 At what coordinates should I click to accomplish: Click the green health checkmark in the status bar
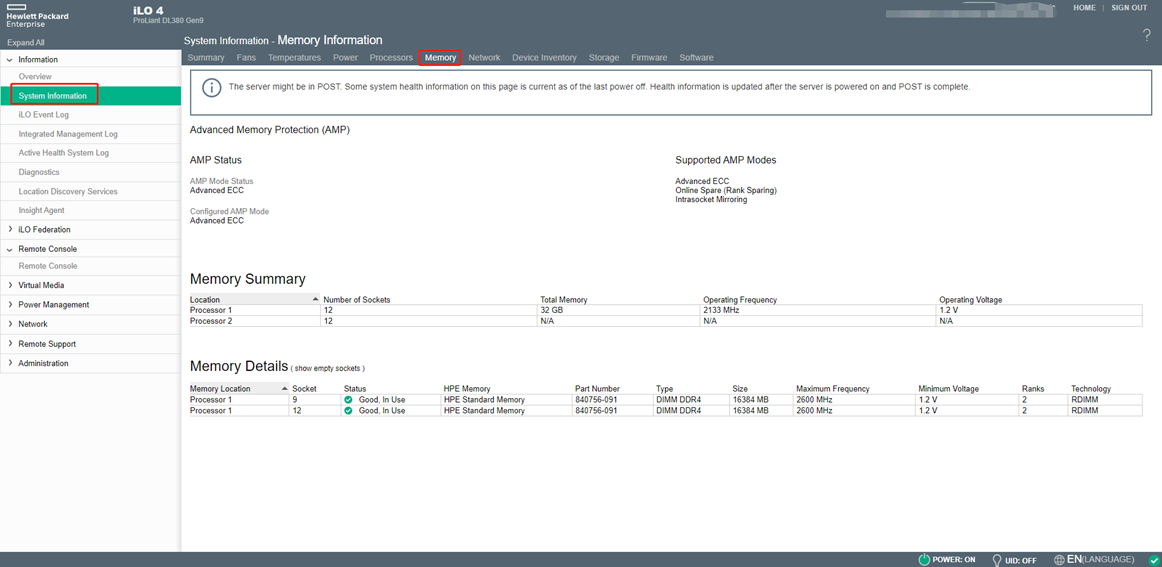coord(1154,560)
